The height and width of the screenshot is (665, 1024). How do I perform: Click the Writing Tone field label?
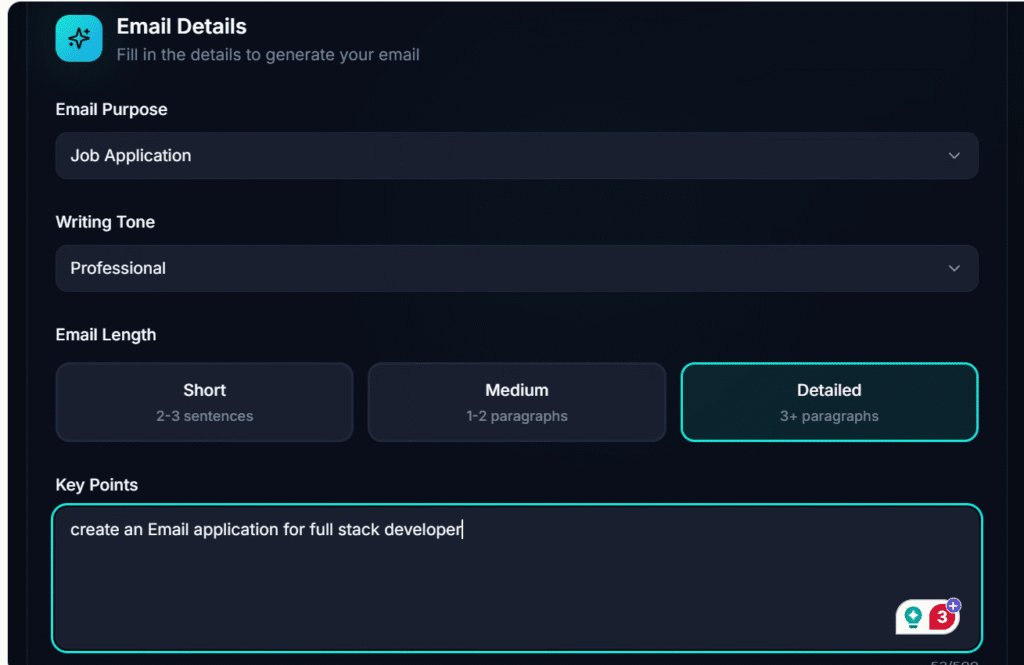pos(105,222)
